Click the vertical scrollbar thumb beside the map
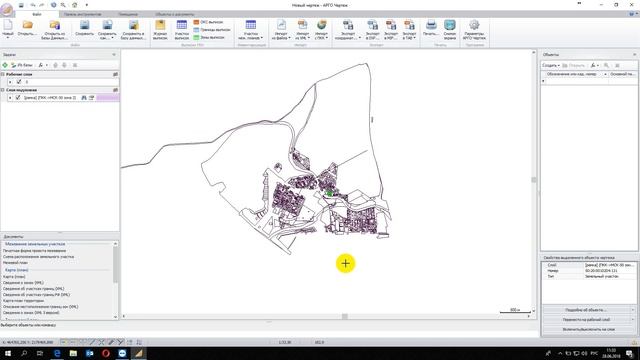 (x=533, y=180)
